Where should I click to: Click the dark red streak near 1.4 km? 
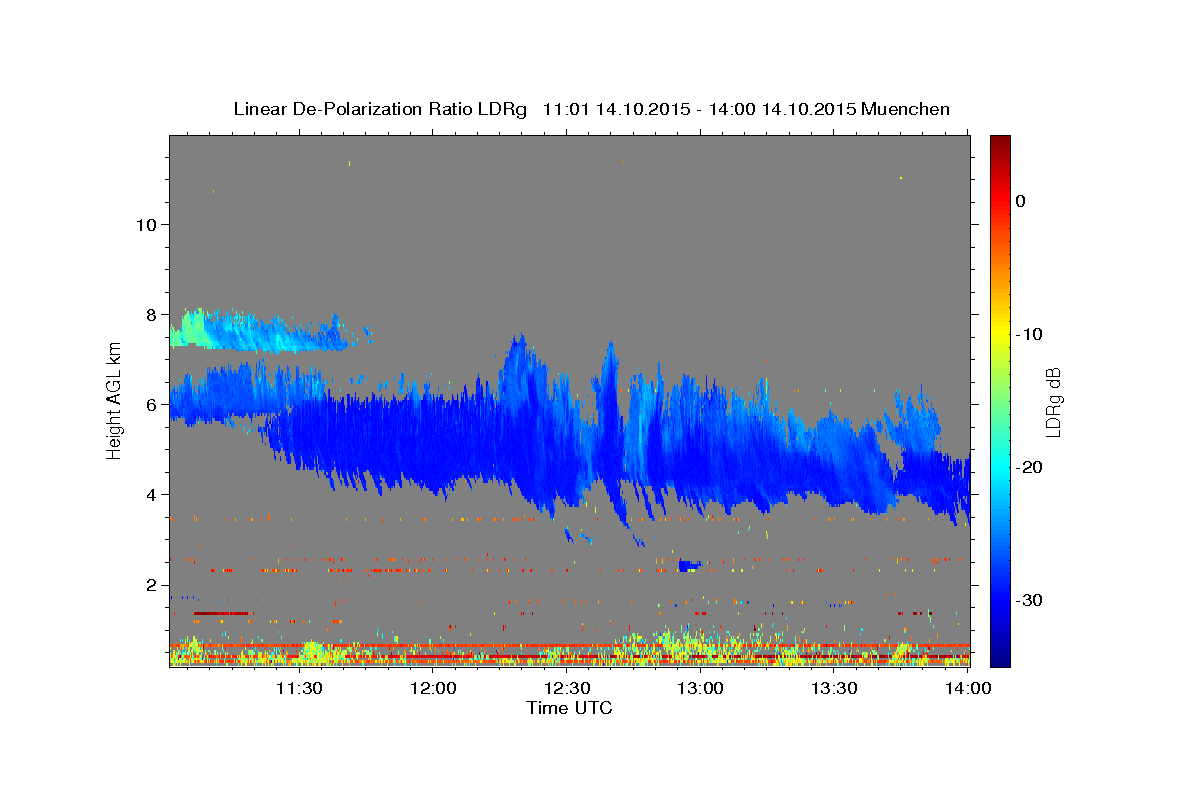[x=221, y=613]
